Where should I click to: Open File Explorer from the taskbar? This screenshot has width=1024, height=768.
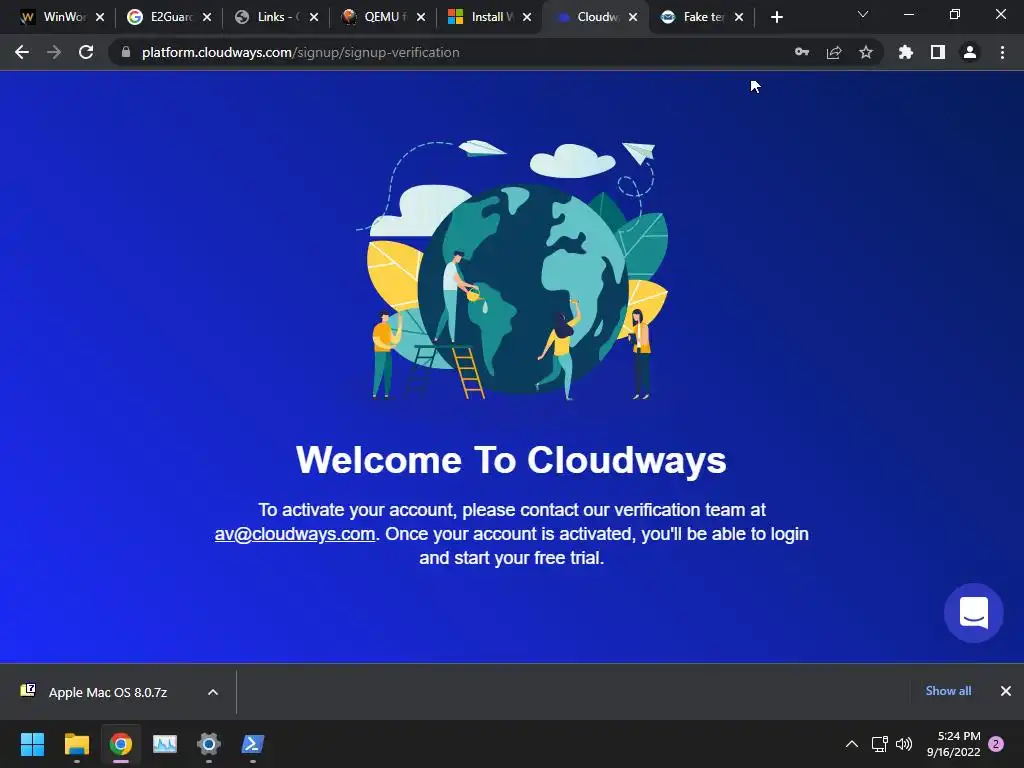point(76,744)
